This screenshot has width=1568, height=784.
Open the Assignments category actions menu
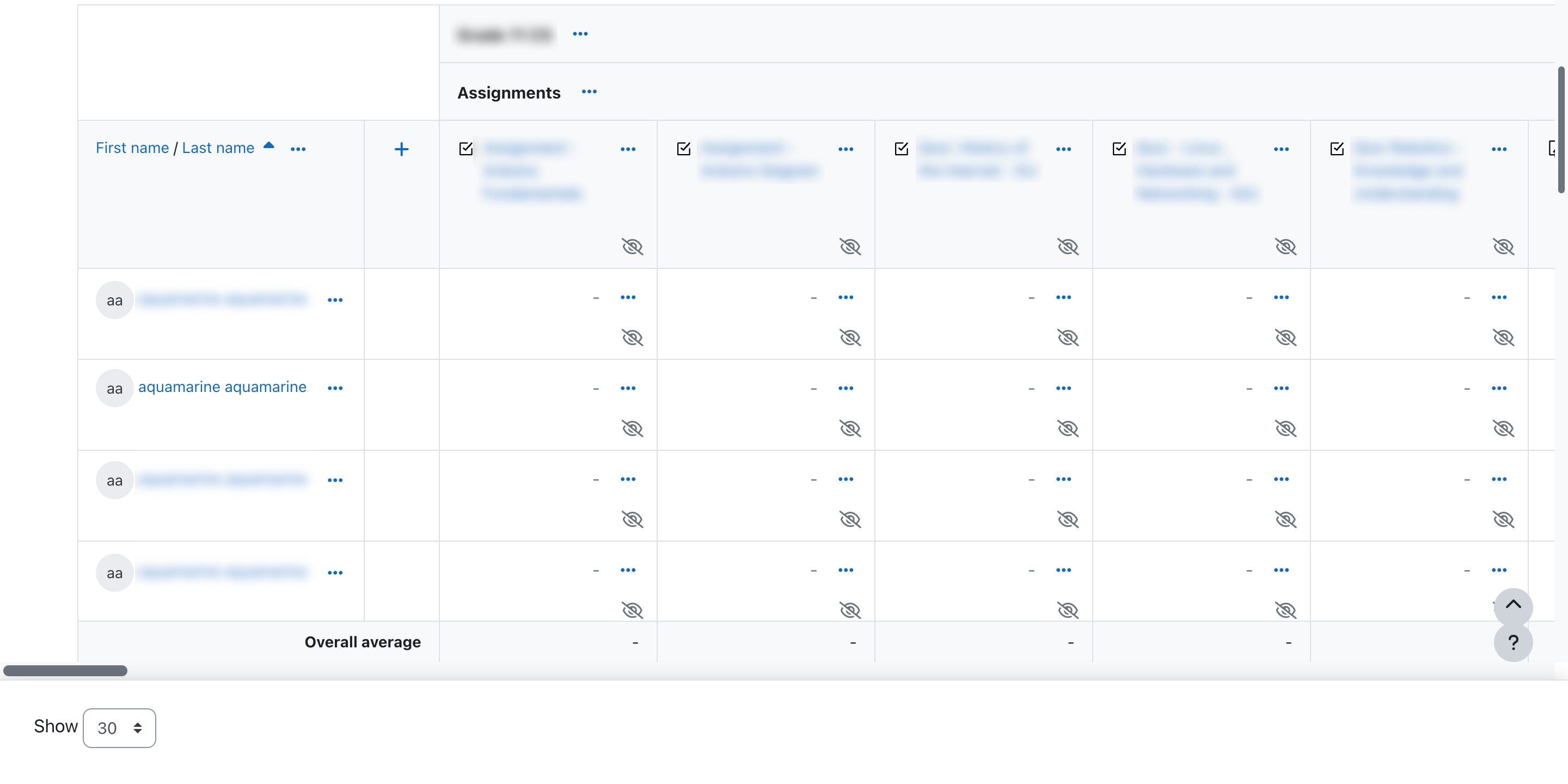point(589,93)
